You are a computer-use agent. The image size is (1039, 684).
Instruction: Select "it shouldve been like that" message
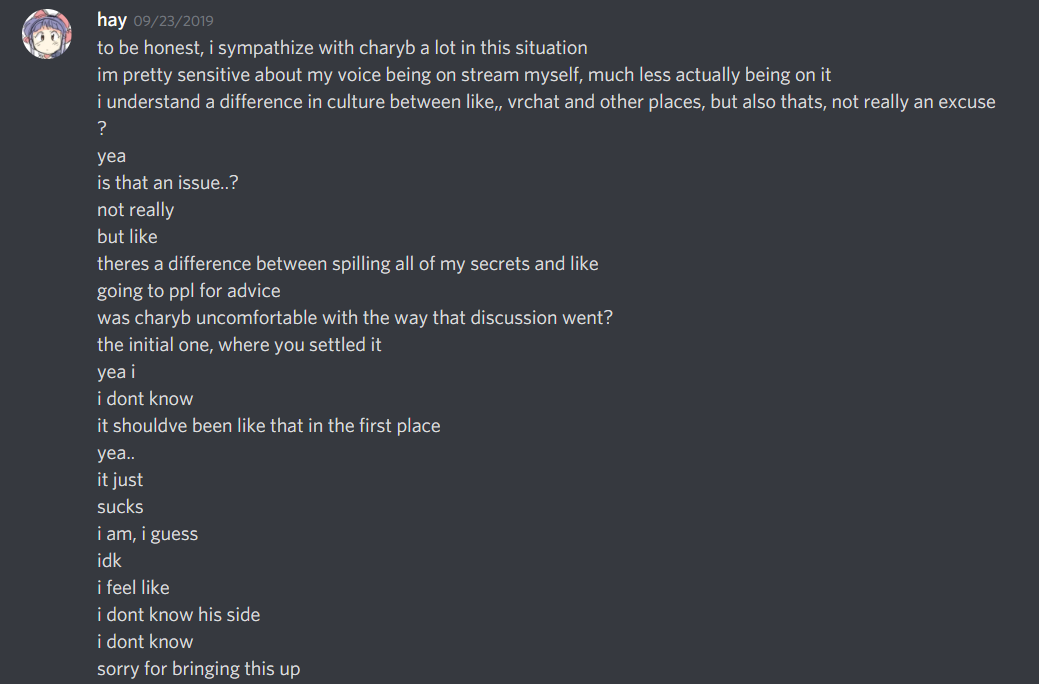click(x=268, y=426)
